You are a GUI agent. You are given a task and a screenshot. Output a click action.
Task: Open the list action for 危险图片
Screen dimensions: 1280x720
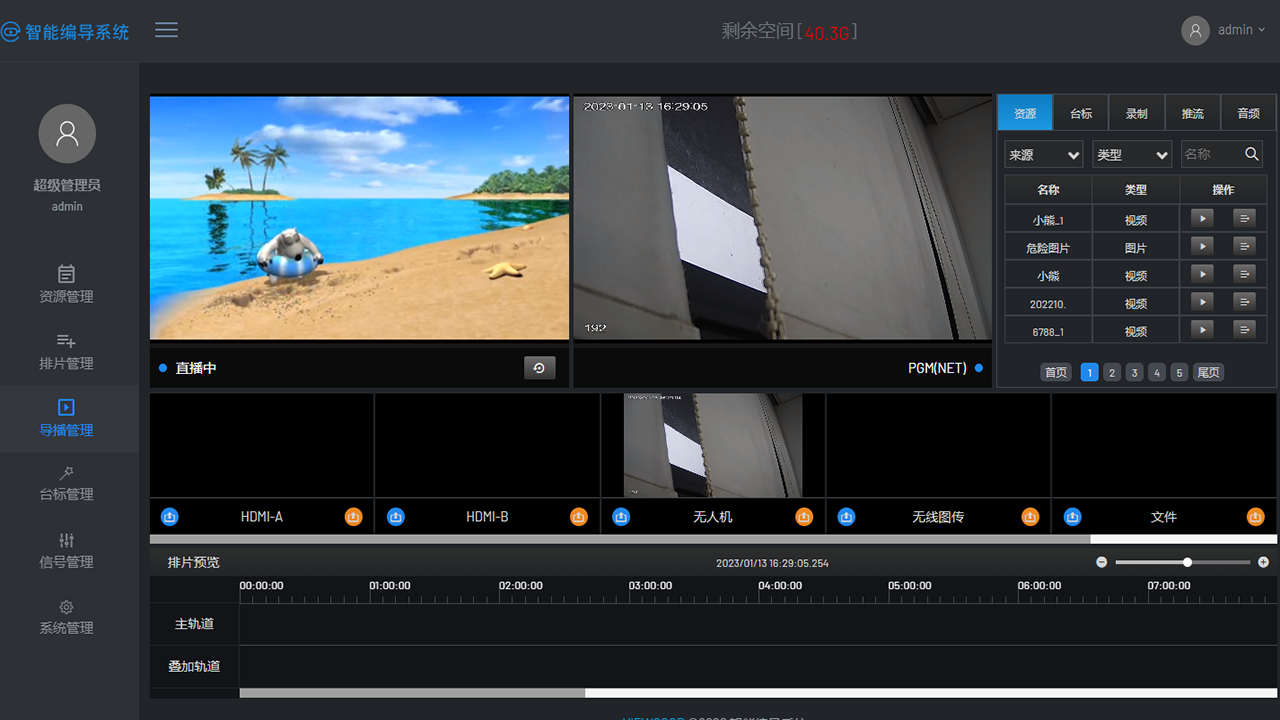click(1245, 245)
